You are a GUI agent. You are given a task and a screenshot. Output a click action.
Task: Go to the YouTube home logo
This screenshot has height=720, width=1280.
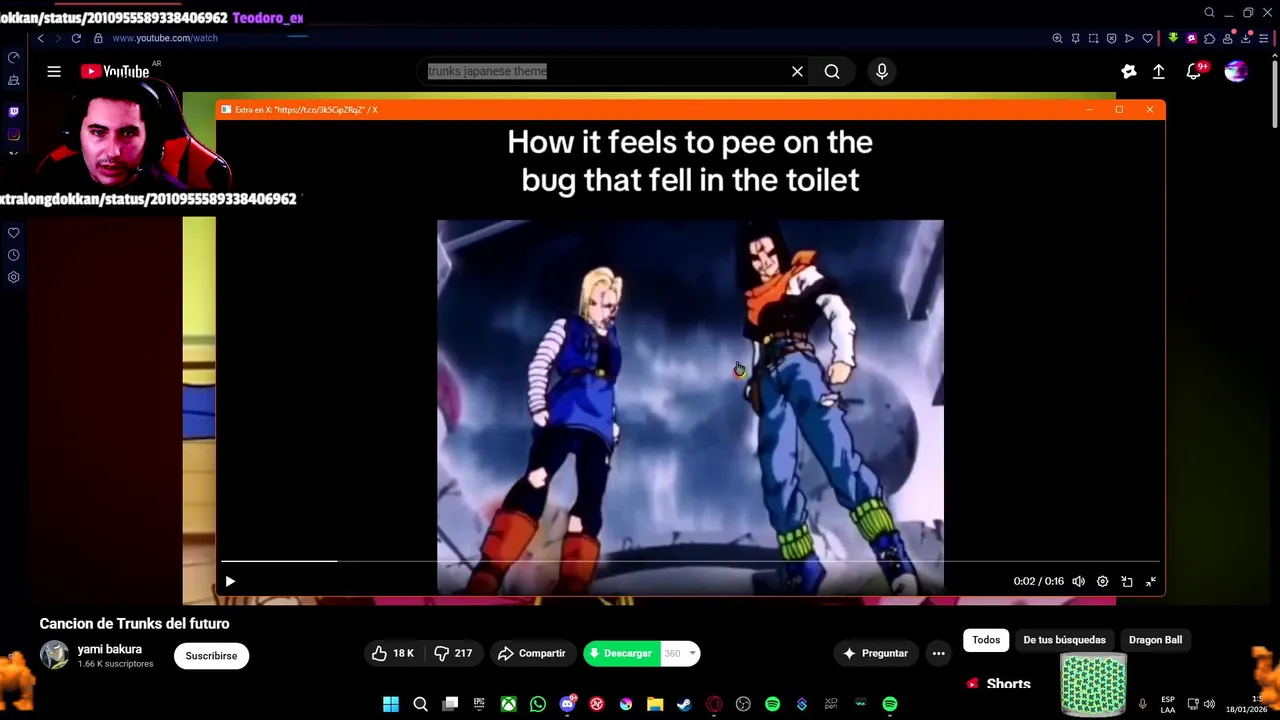(115, 71)
